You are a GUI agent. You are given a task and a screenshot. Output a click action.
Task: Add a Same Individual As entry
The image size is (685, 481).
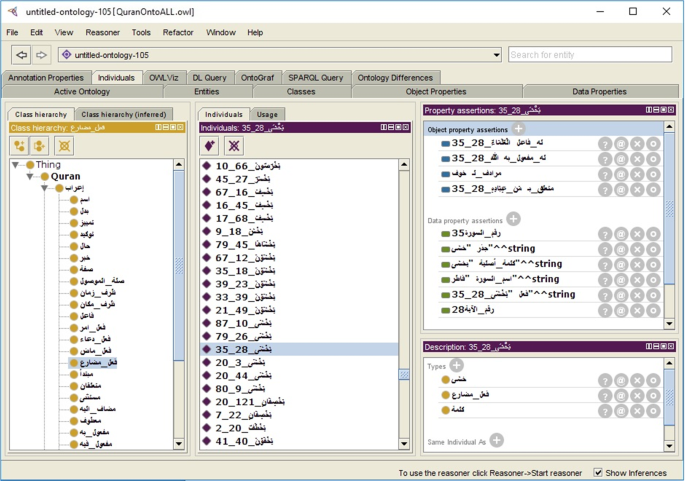click(x=496, y=440)
